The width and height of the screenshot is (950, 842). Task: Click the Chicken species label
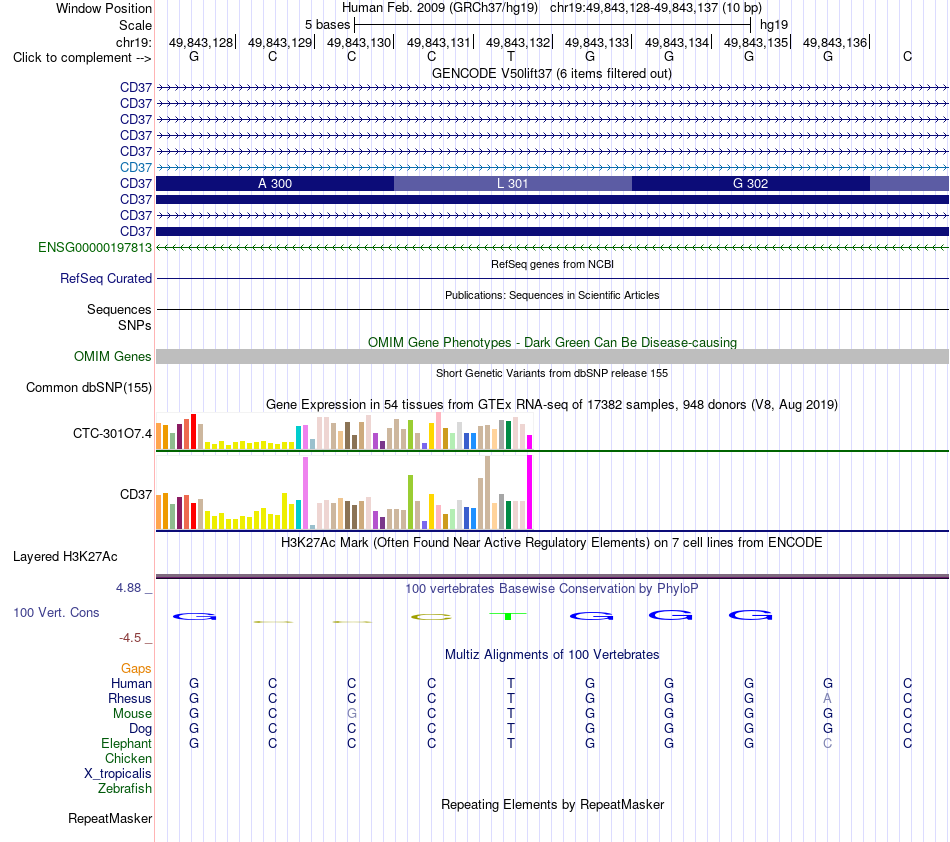[x=128, y=758]
